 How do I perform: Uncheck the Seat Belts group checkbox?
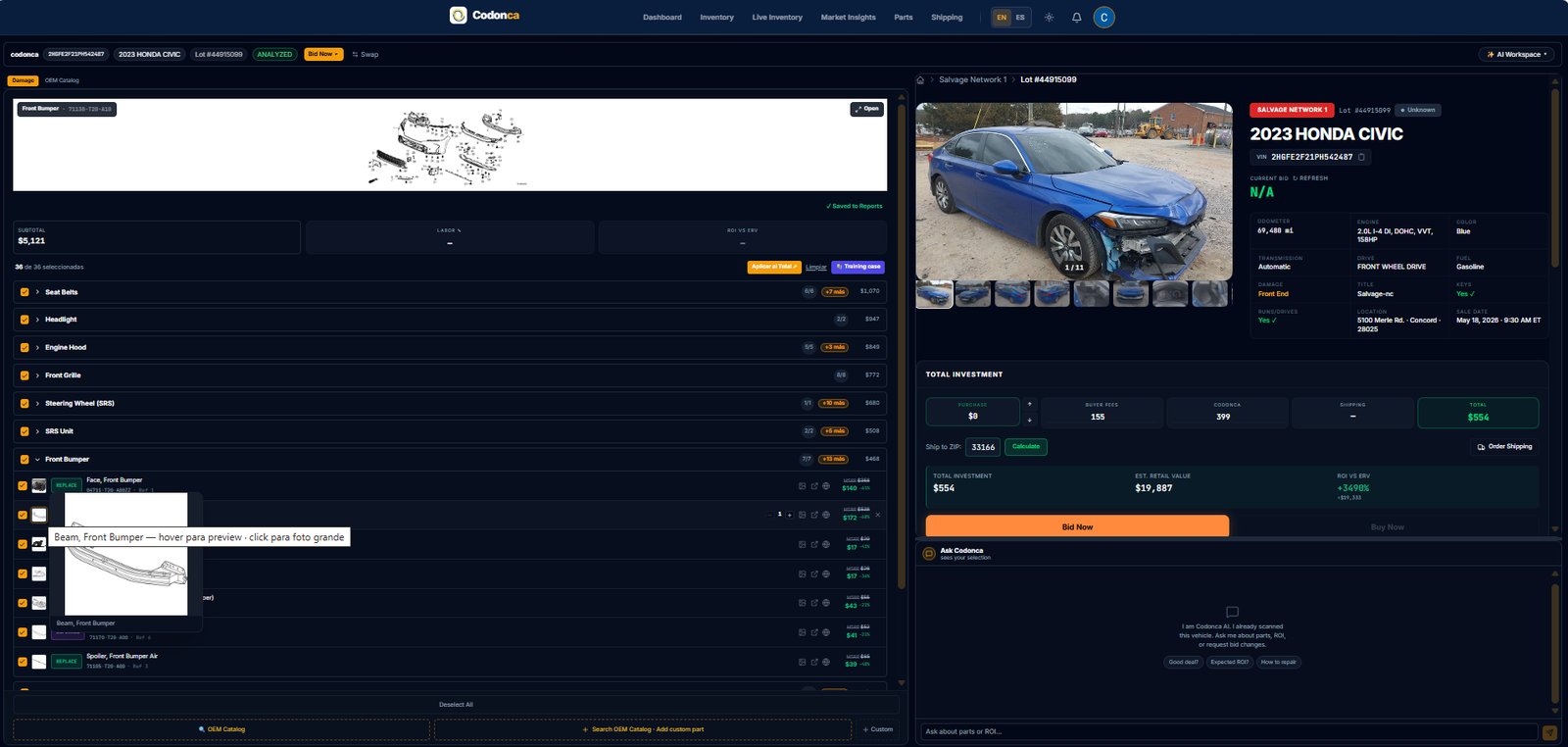pyautogui.click(x=24, y=292)
